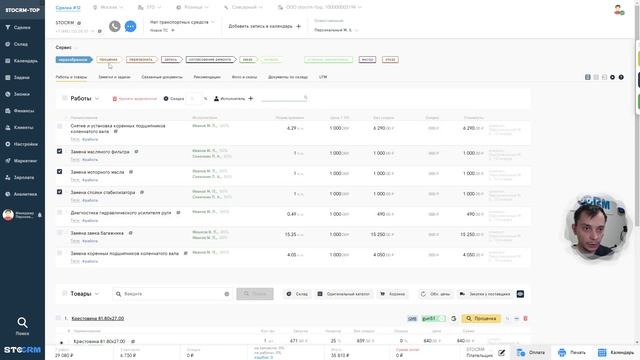This screenshot has width=640, height=360.
Task: Uncheck Замена стойки стабилизатора row
Action: [60, 192]
